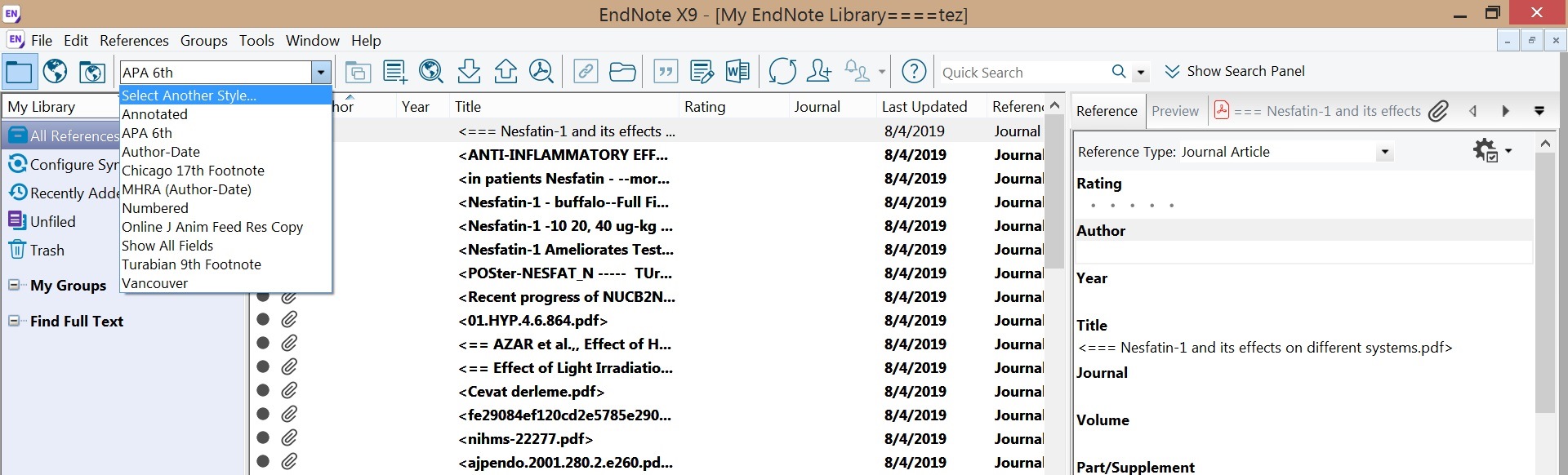Screen dimensions: 1568x475
Task: Select Chicago 17th Footnote style
Action: click(x=226, y=171)
